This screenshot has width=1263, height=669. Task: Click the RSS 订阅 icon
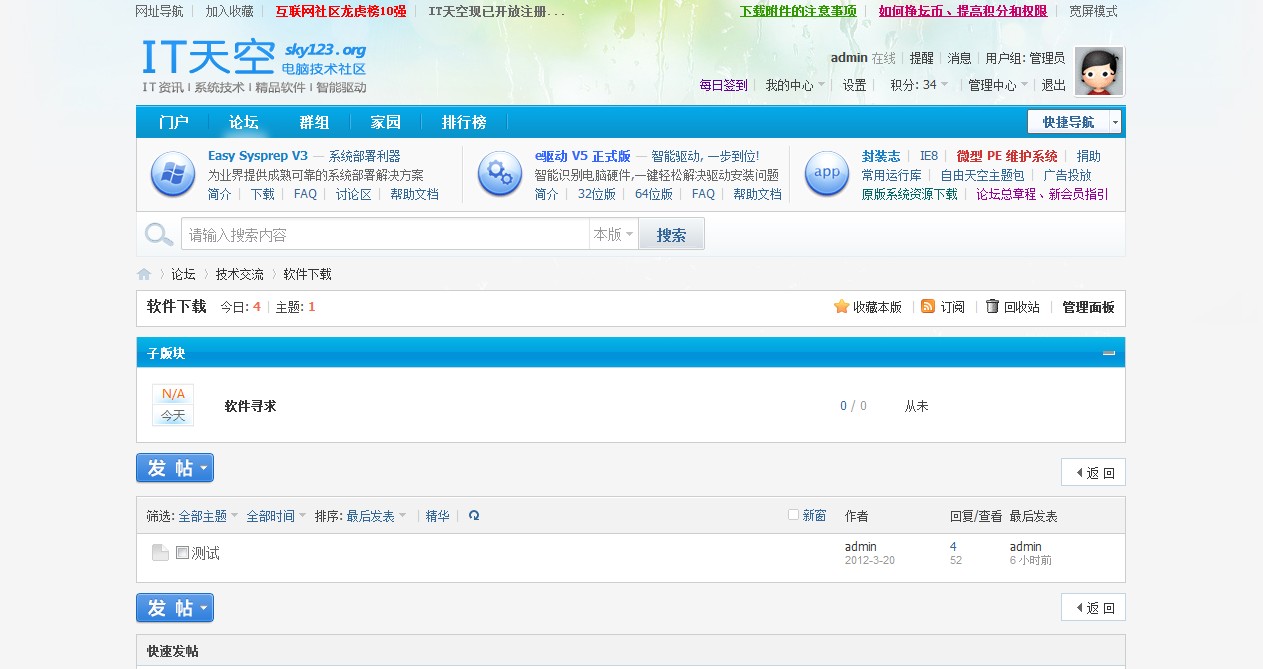927,306
